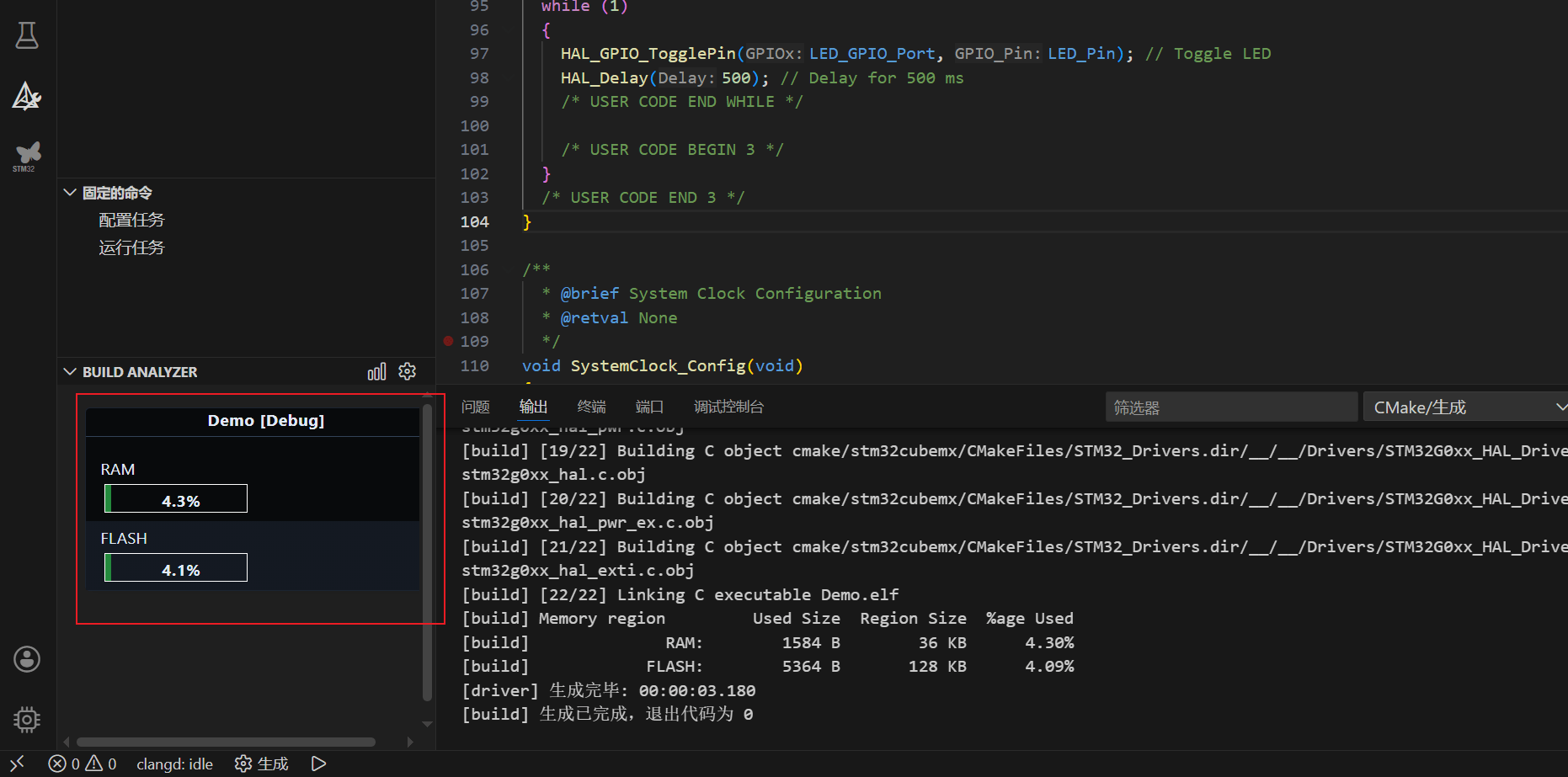The image size is (1568, 777).
Task: Remove the breakpoint on line 109
Action: tap(448, 341)
